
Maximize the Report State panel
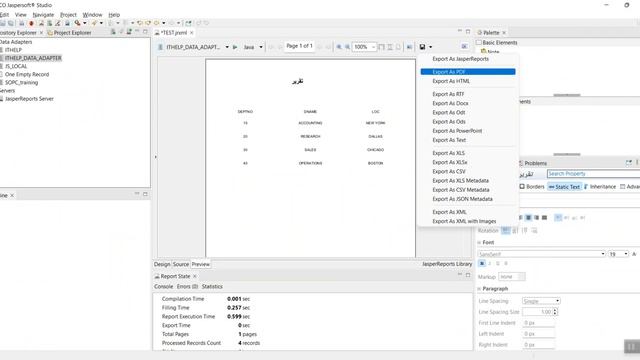pos(468,275)
